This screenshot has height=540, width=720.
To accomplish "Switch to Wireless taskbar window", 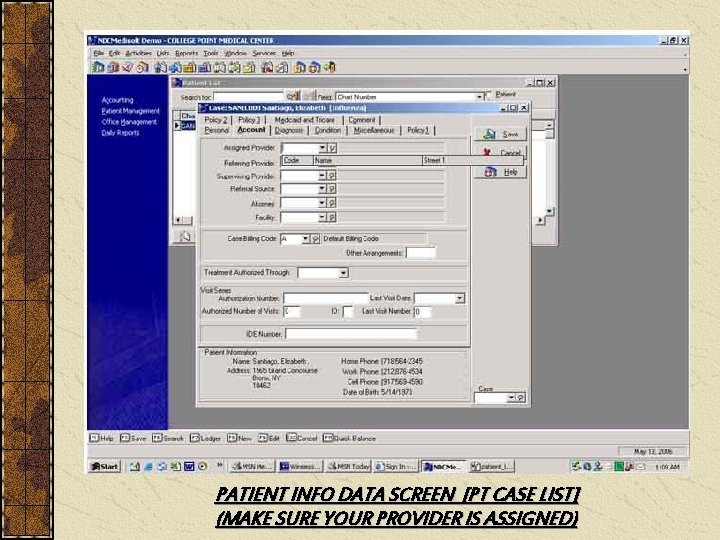I will [x=300, y=467].
